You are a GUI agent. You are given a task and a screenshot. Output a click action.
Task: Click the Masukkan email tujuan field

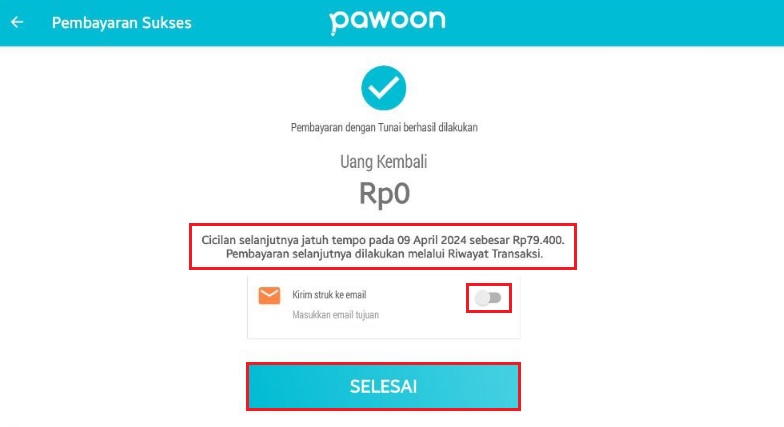point(336,315)
